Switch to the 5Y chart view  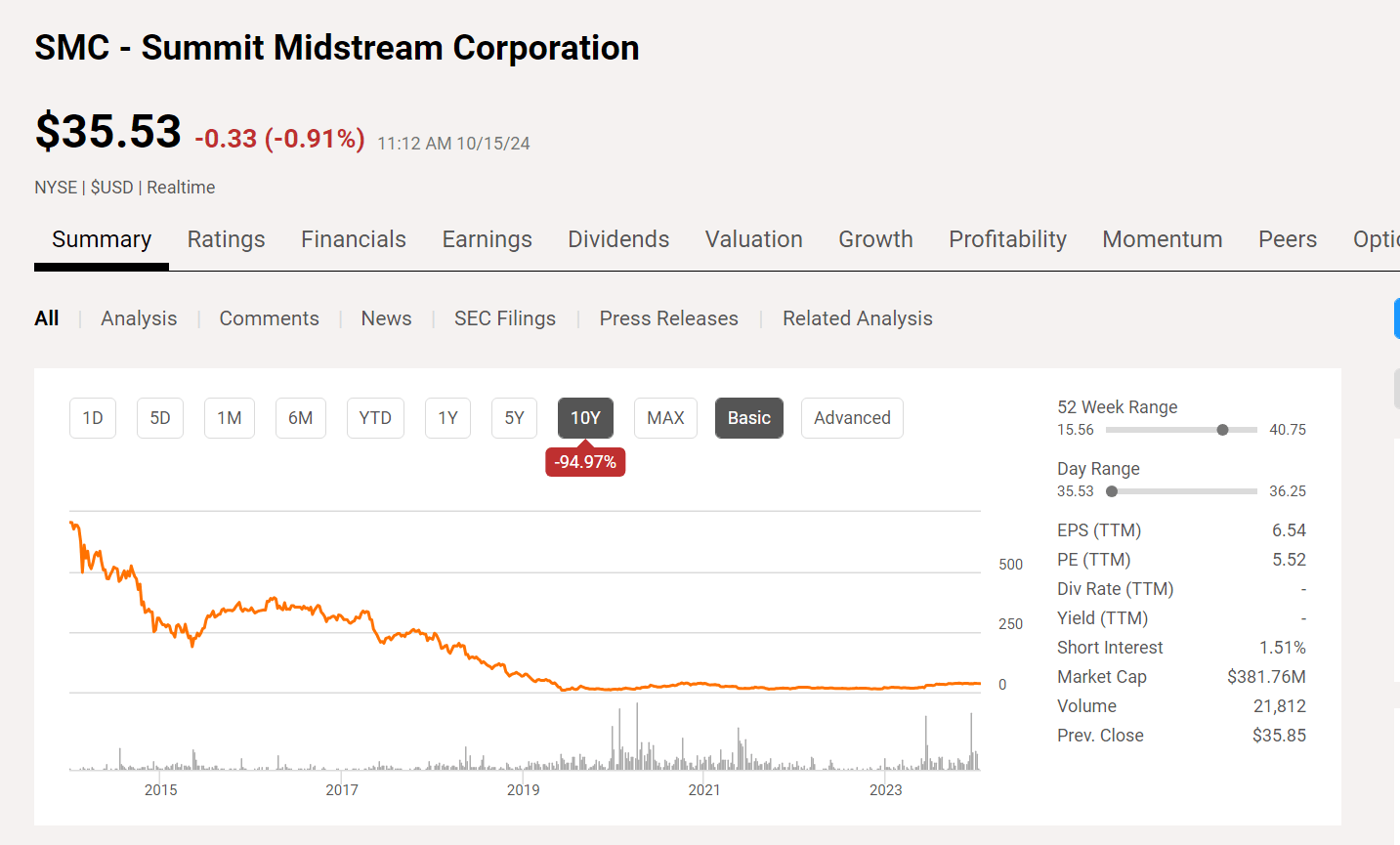[x=514, y=417]
